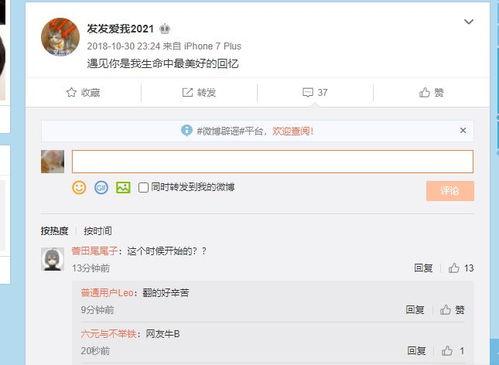Attach a picture with the image icon
This screenshot has height=365, width=499.
tap(123, 188)
